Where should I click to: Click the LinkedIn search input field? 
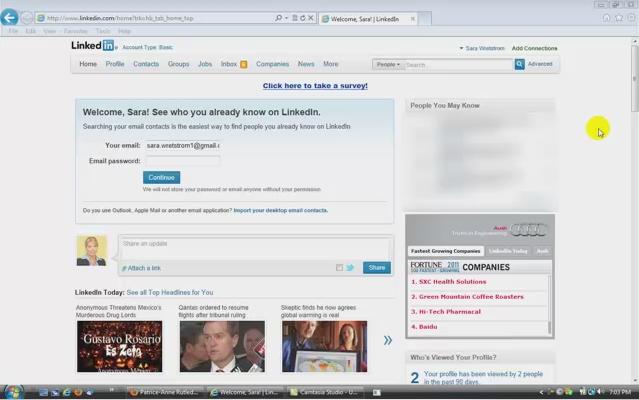(458, 64)
